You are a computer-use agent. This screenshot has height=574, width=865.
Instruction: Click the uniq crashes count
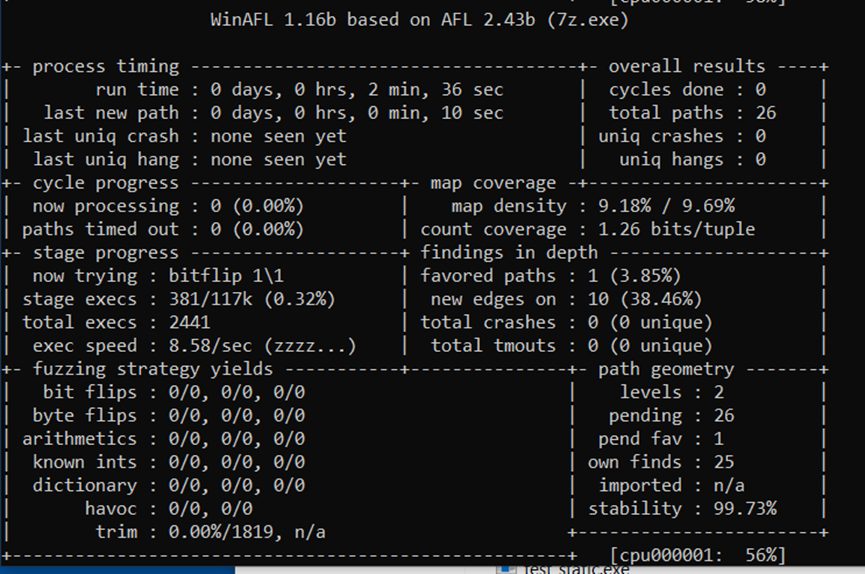tap(760, 136)
